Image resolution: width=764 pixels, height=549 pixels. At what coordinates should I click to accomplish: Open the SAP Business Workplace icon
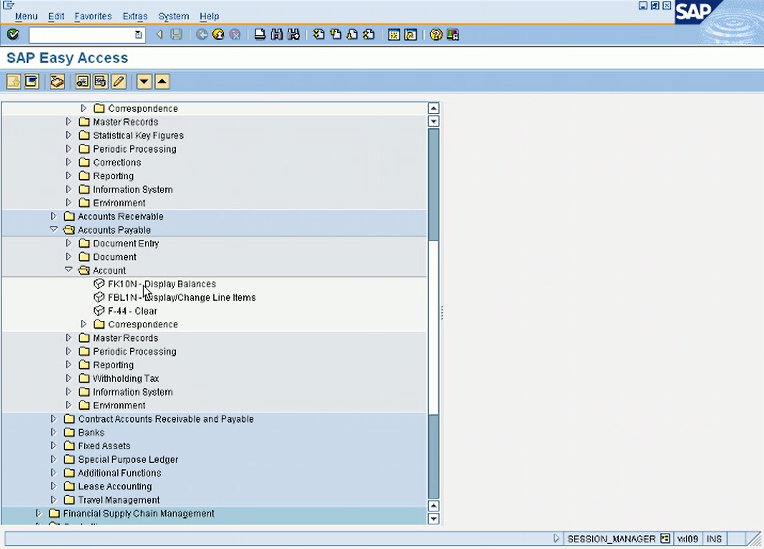(57, 81)
